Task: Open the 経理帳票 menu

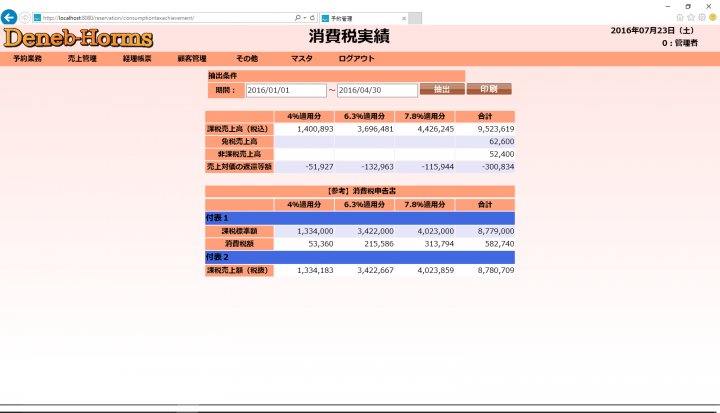Action: (137, 59)
